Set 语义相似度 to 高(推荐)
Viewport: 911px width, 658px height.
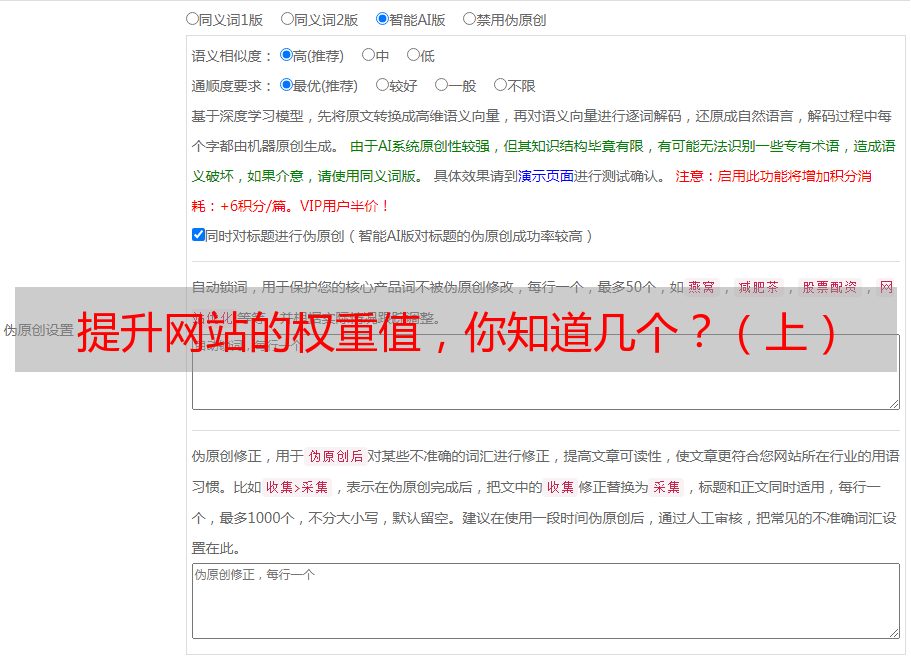[x=286, y=55]
